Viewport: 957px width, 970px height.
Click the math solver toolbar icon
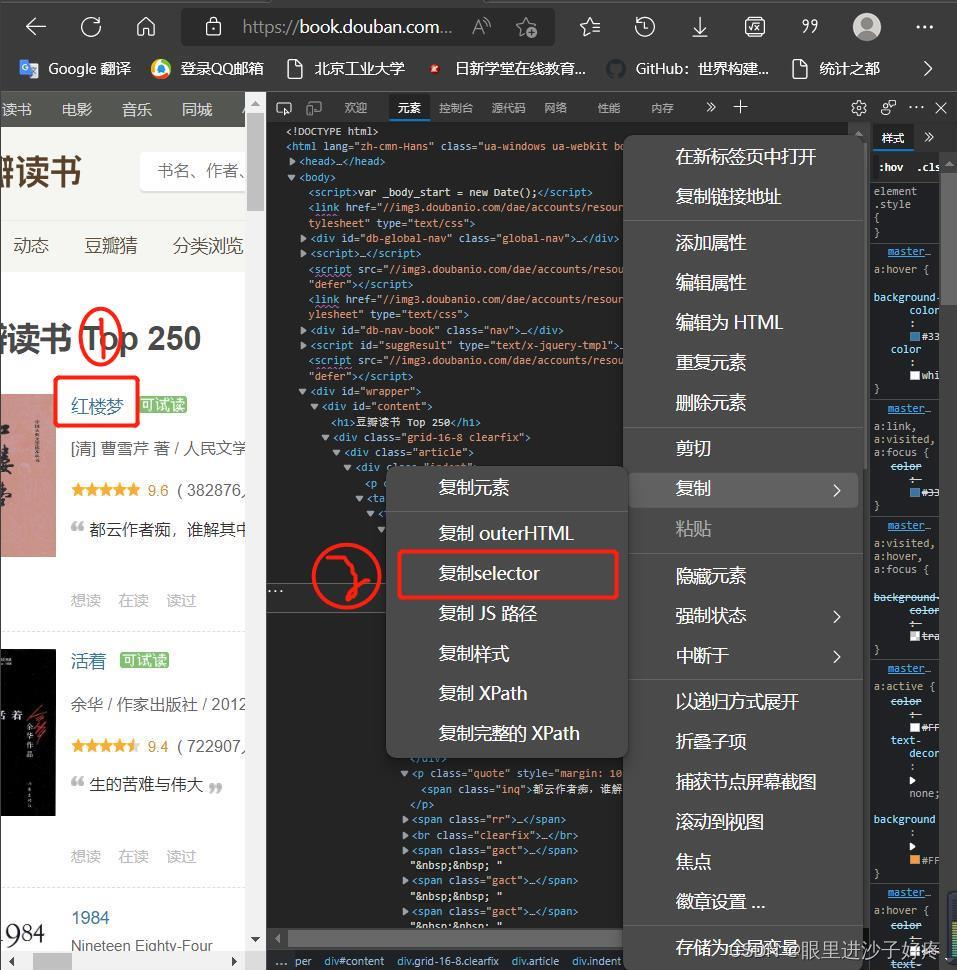(x=755, y=27)
